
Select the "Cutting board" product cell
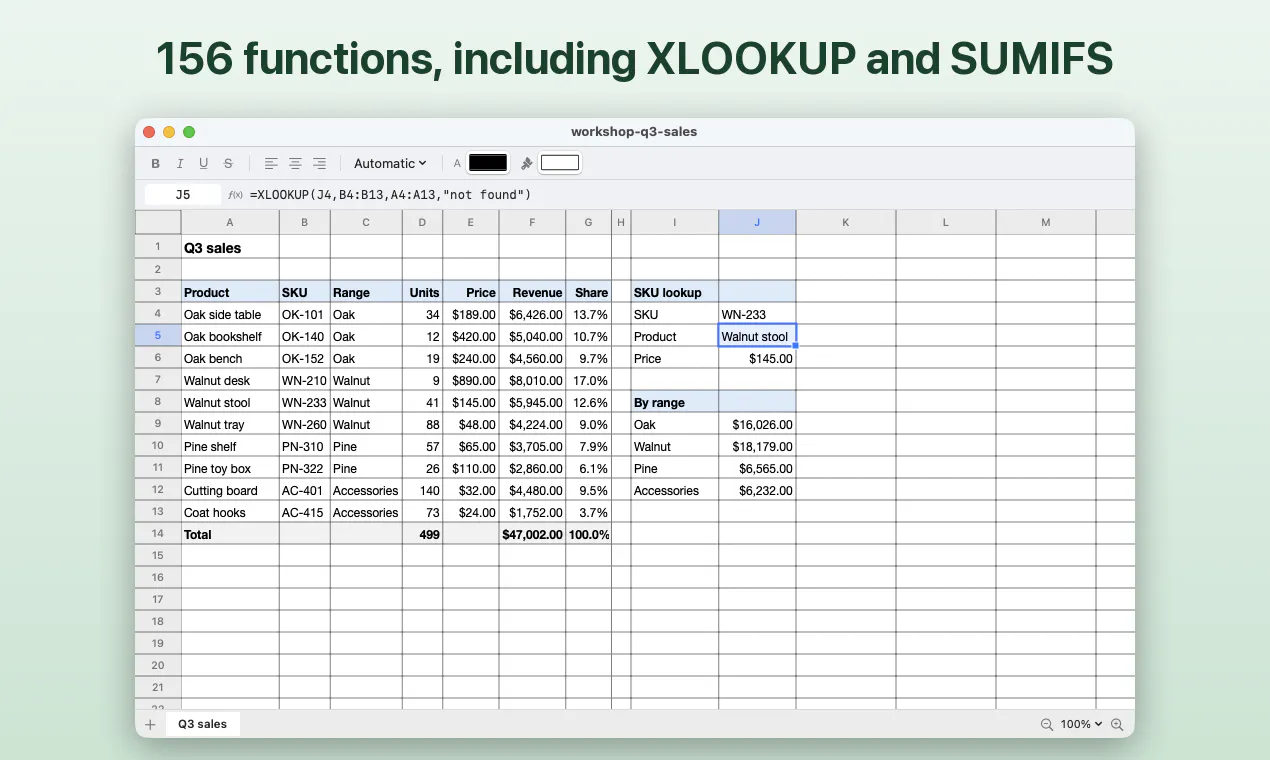click(230, 490)
